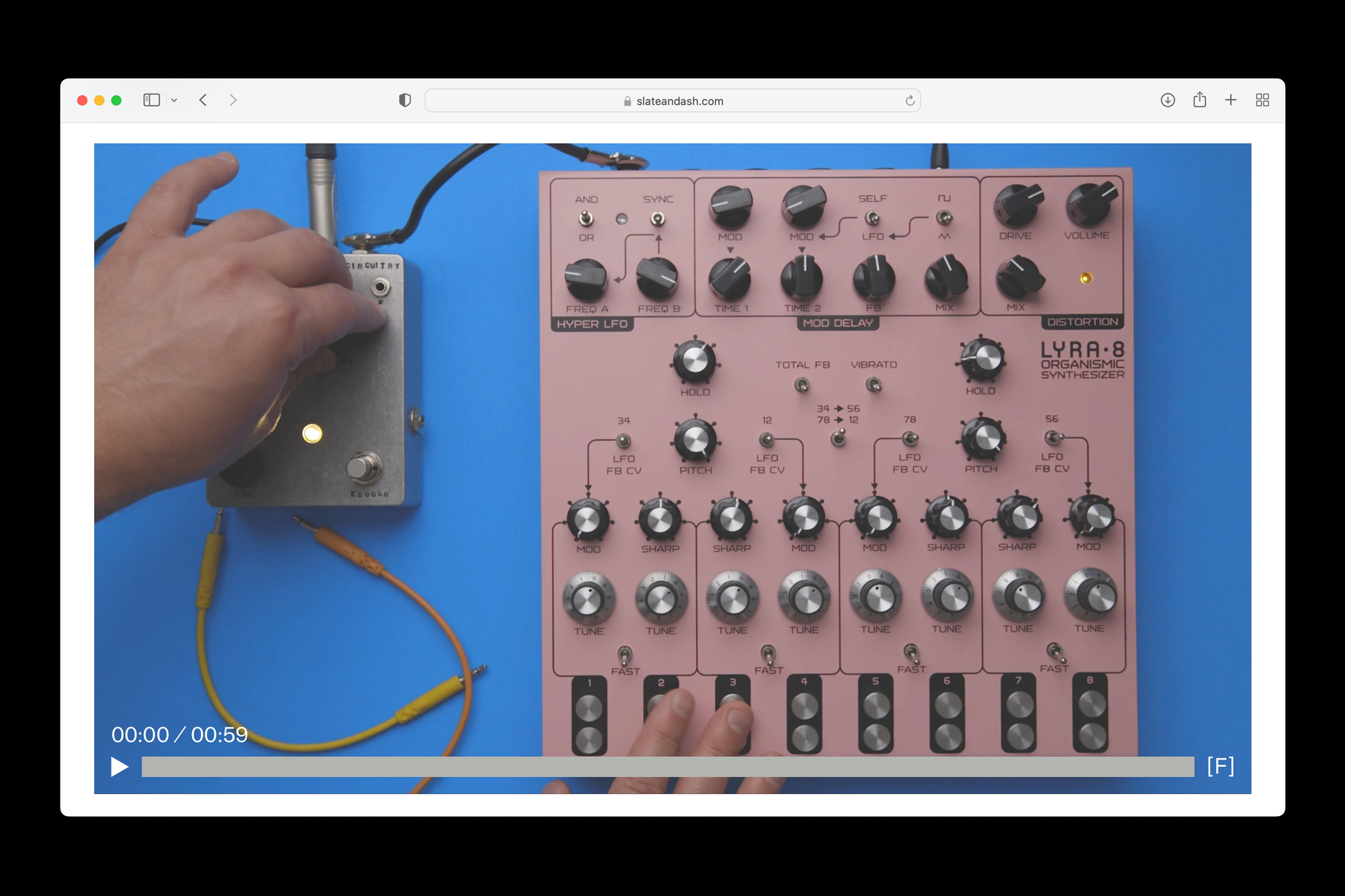Screen dimensions: 1345x896
Task: Open a new tab
Action: [x=1231, y=100]
